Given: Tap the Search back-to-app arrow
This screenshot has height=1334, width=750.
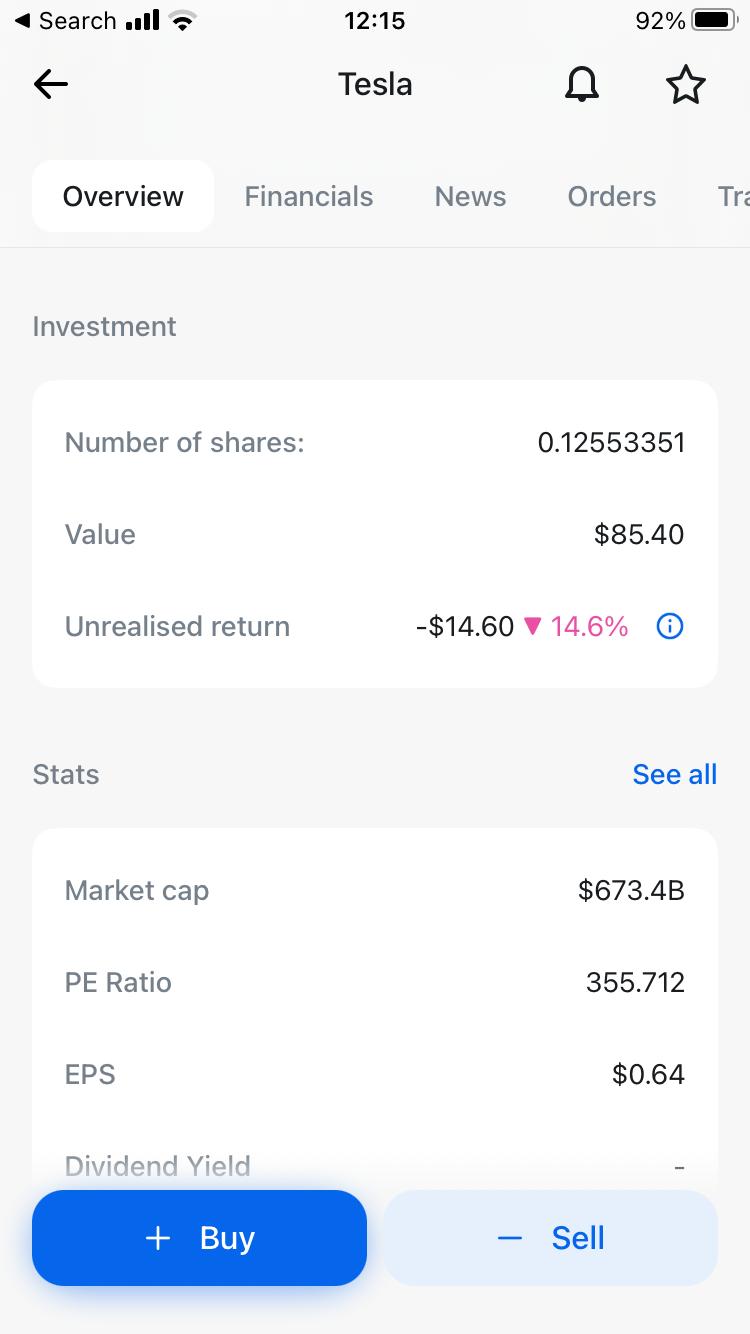Looking at the screenshot, I should click(x=22, y=21).
